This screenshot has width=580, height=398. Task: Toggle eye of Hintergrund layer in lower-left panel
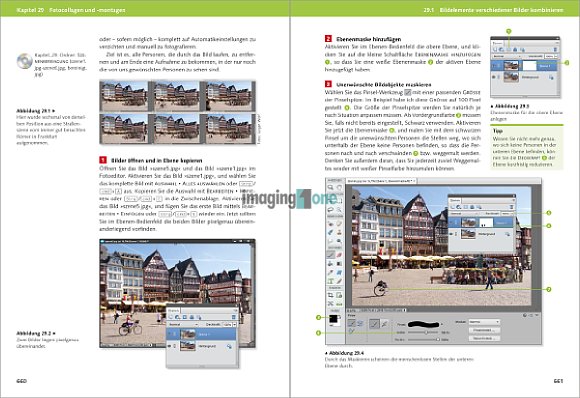click(x=169, y=346)
